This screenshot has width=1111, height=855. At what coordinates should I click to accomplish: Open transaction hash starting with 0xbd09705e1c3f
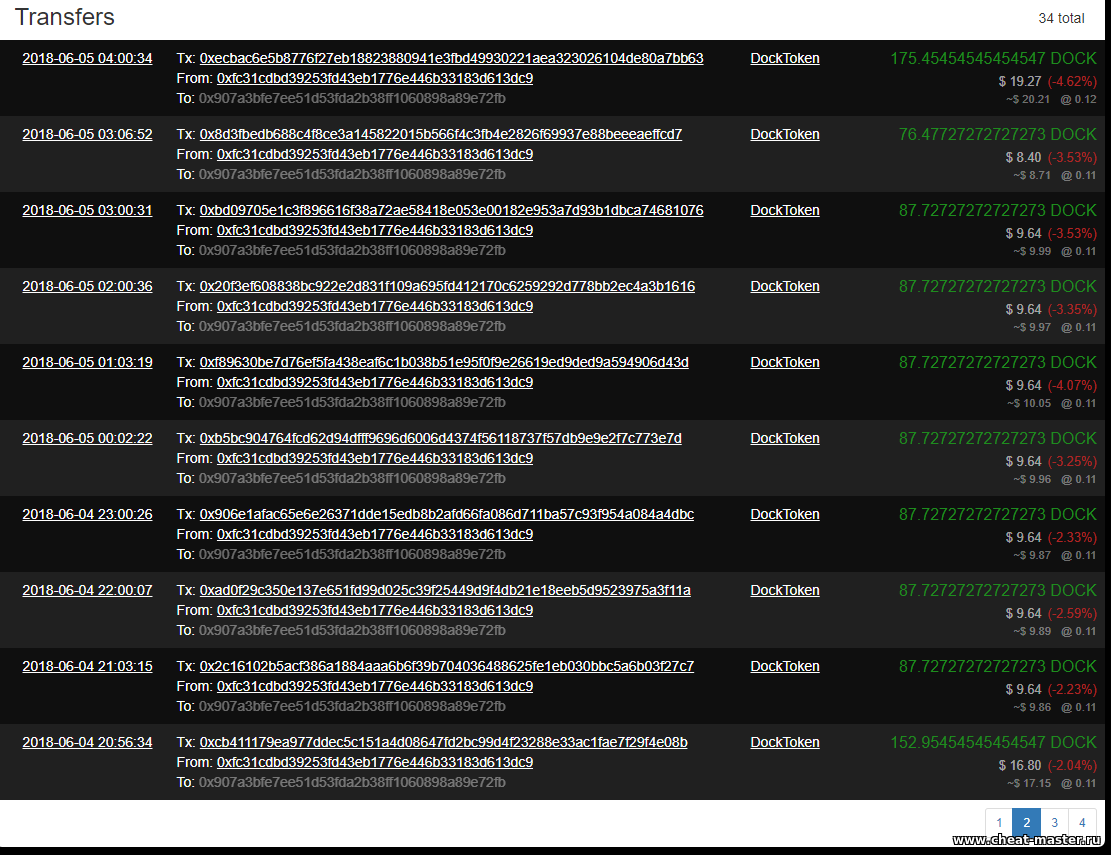click(451, 210)
